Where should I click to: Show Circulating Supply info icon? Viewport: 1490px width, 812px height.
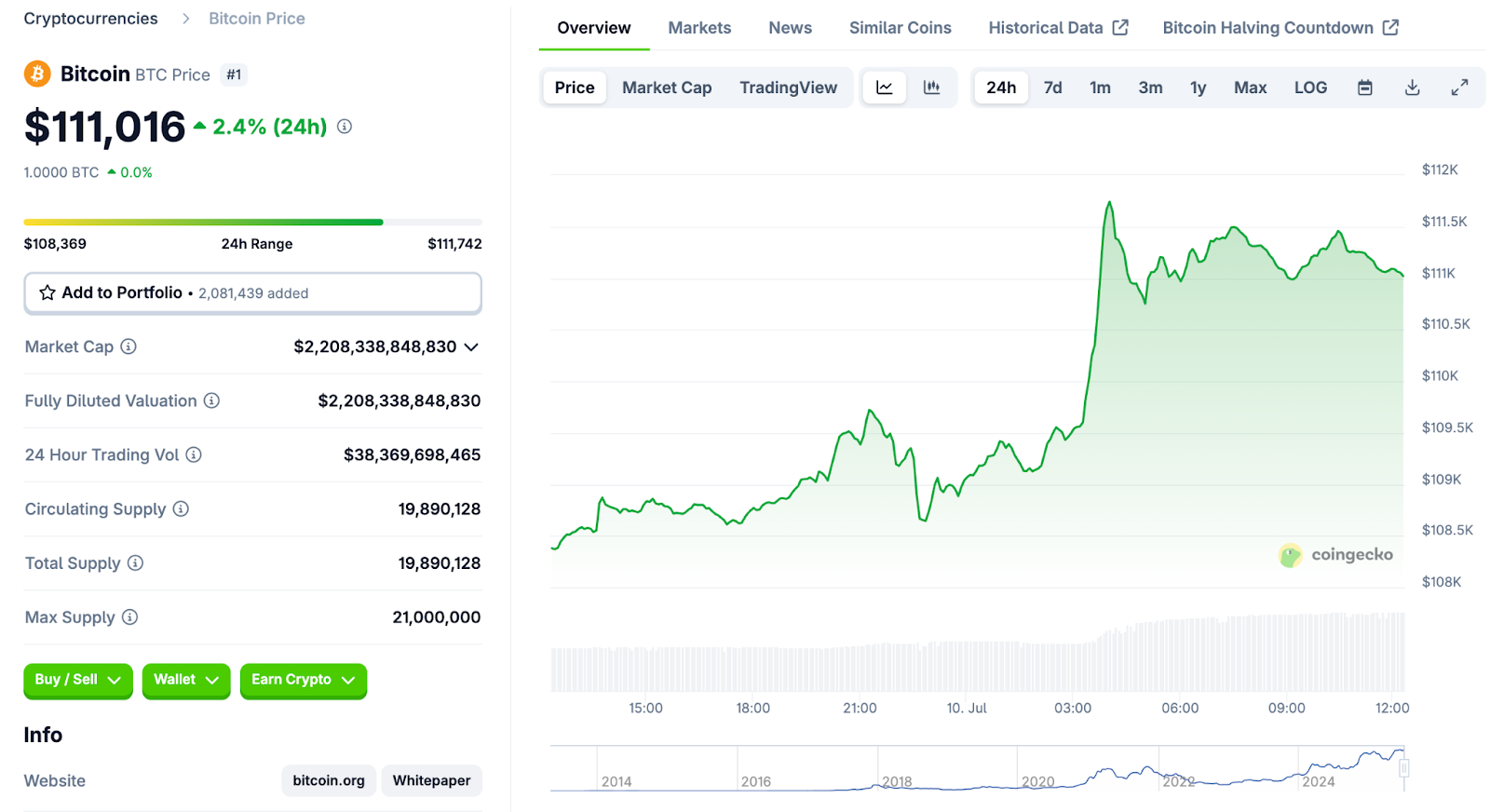(x=181, y=508)
